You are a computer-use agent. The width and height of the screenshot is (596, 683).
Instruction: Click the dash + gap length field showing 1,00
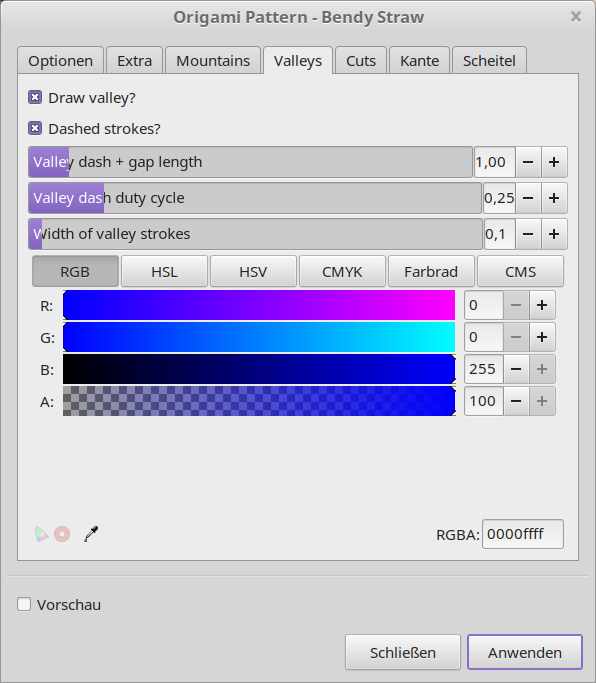[495, 162]
